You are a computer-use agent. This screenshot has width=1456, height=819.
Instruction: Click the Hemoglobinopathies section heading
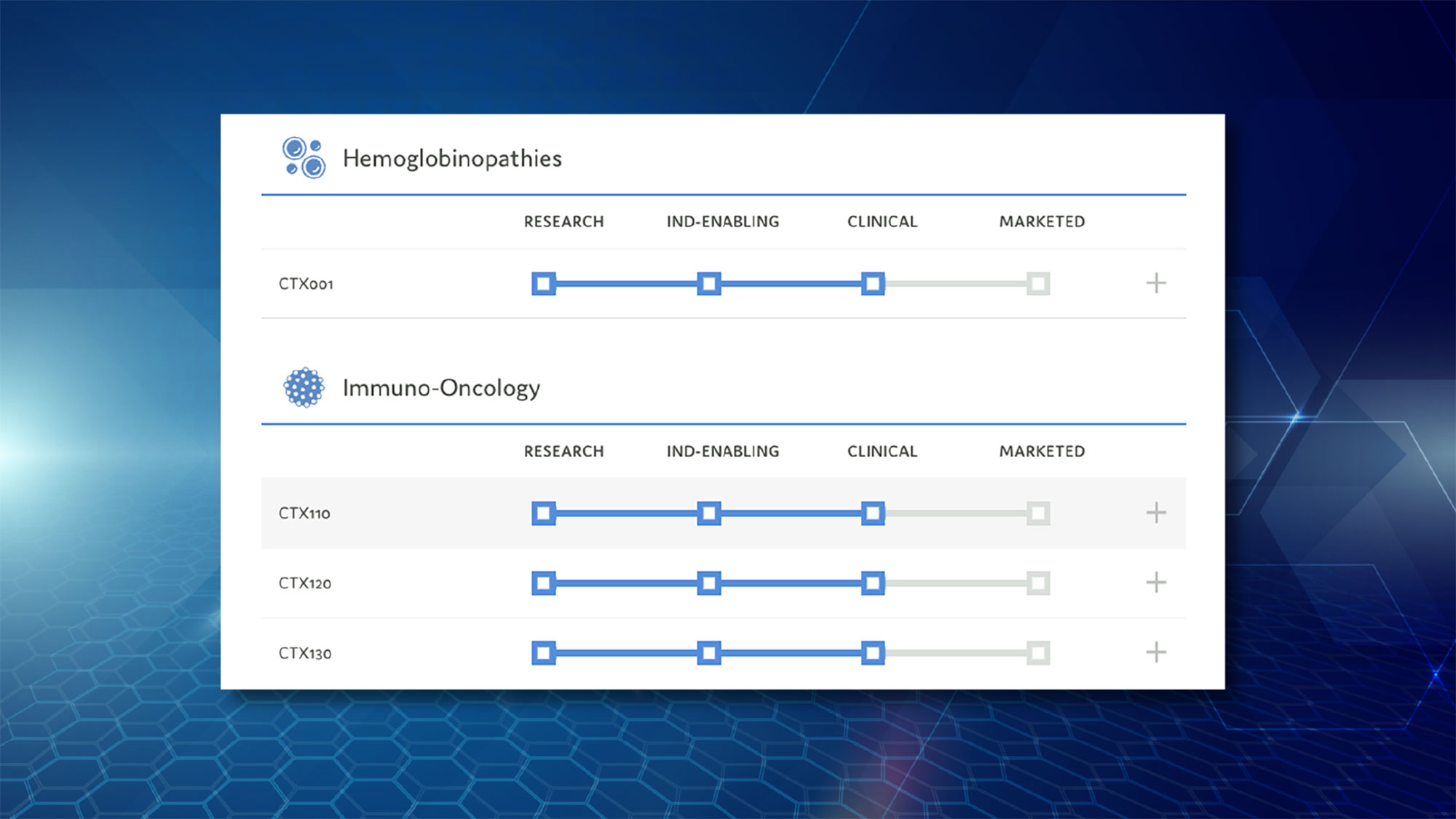pos(452,159)
